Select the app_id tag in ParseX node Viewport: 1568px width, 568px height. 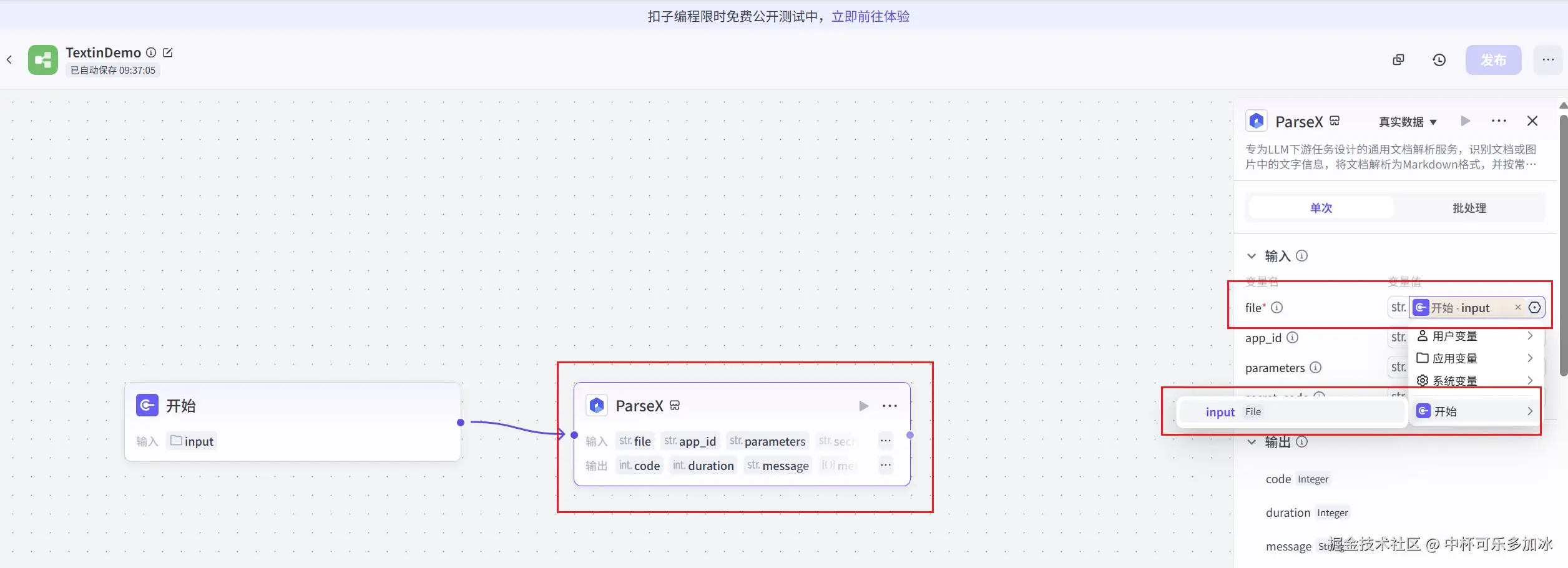(x=690, y=441)
